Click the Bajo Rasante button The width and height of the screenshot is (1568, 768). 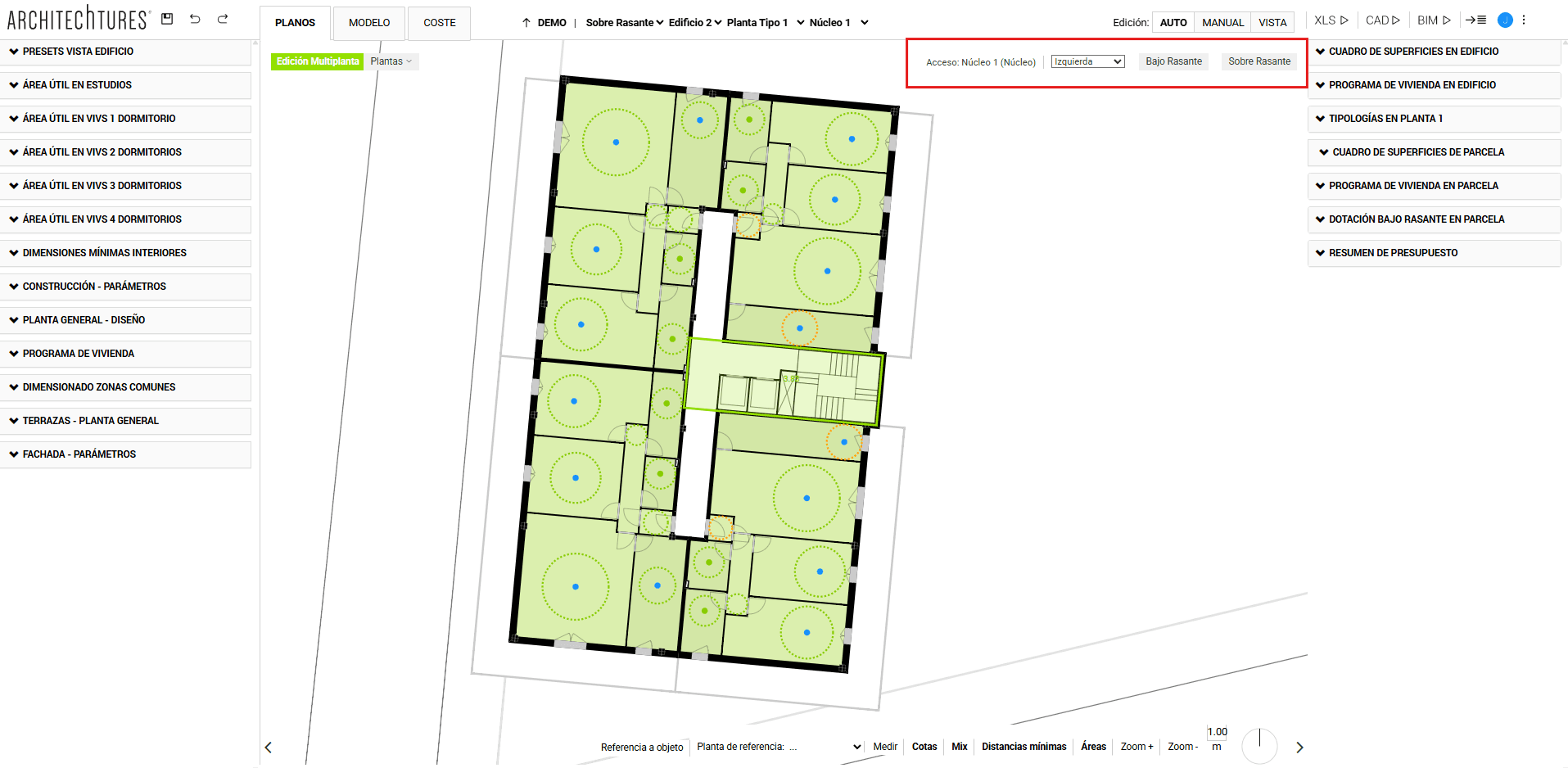1173,61
